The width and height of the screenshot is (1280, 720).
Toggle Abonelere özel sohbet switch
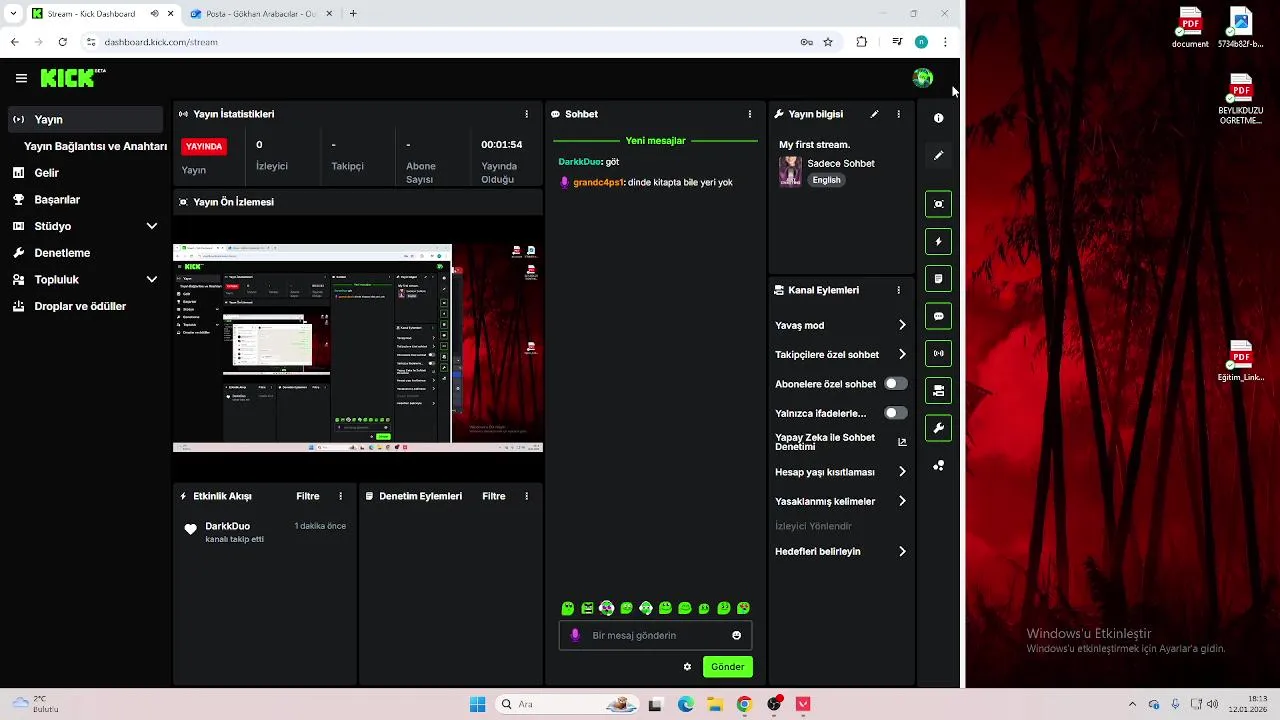click(896, 383)
